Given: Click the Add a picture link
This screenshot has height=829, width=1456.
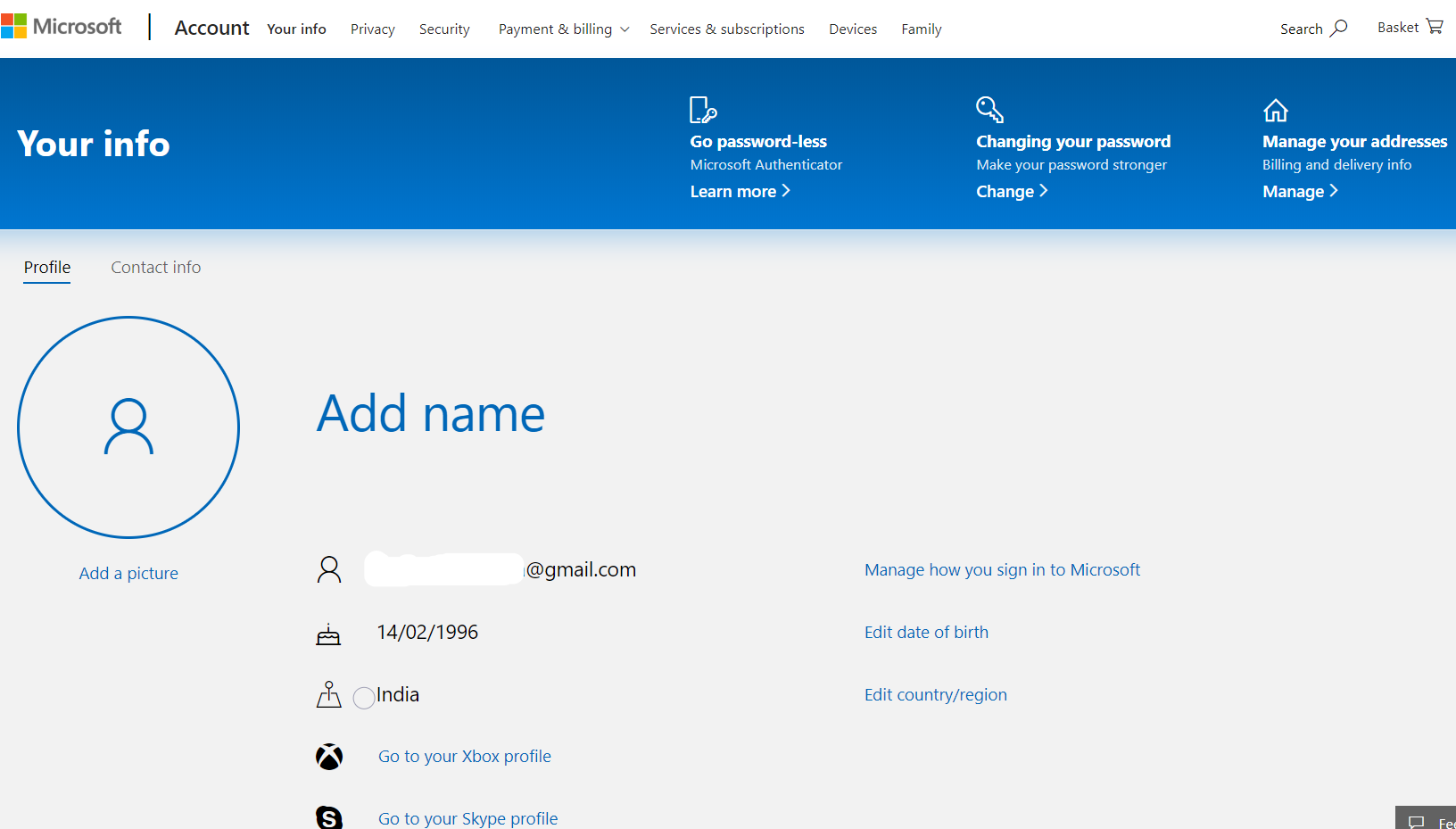Looking at the screenshot, I should point(128,573).
